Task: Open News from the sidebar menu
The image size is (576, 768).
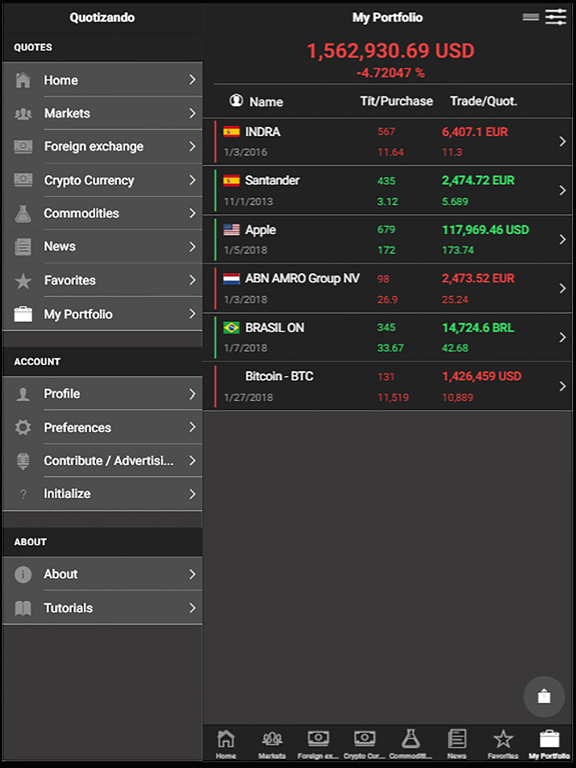Action: (x=102, y=246)
